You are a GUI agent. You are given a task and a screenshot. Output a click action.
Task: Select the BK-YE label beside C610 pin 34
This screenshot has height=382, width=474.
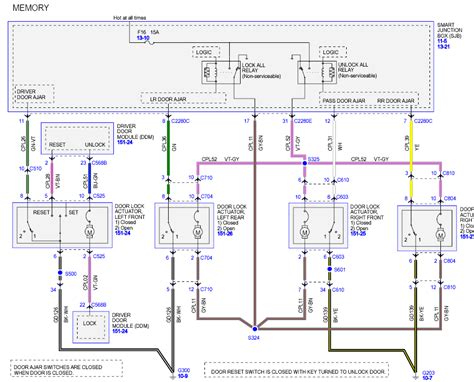[x=336, y=314]
